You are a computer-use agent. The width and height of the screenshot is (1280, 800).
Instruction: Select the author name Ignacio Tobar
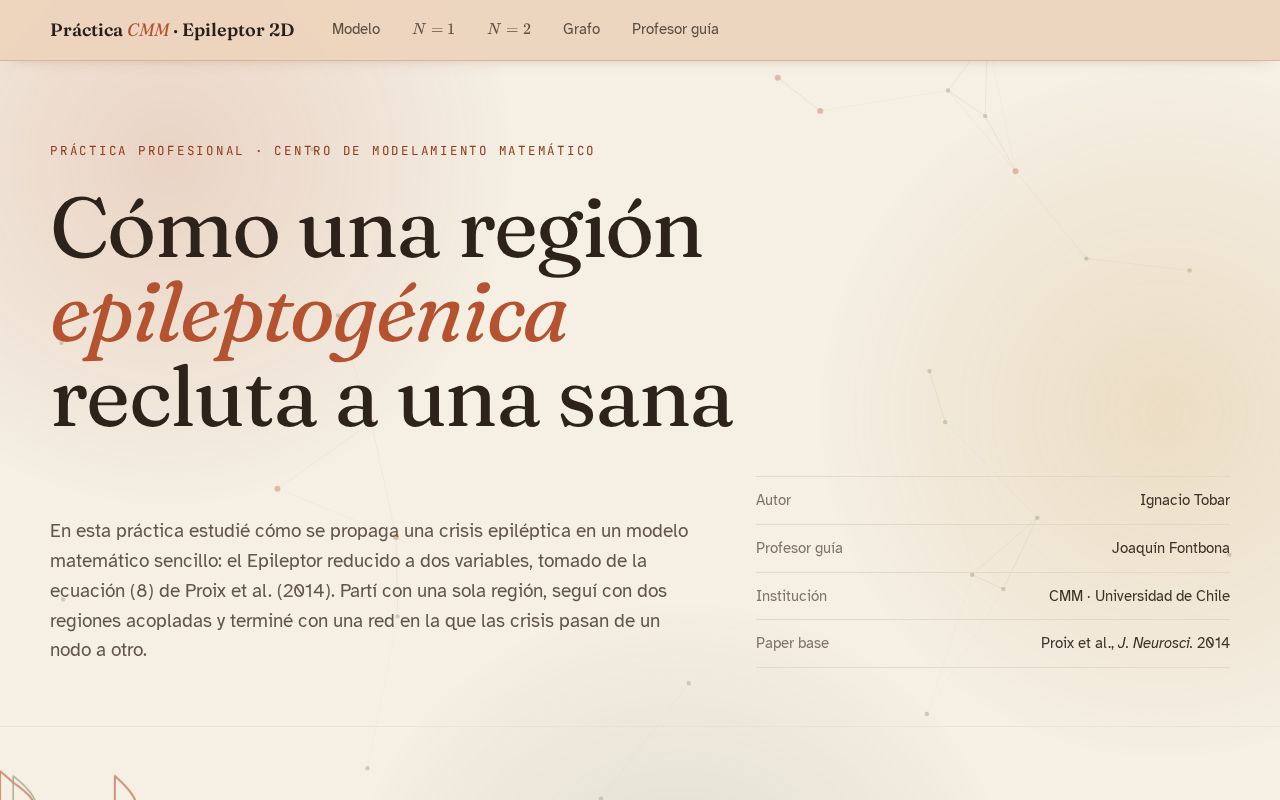(1185, 500)
